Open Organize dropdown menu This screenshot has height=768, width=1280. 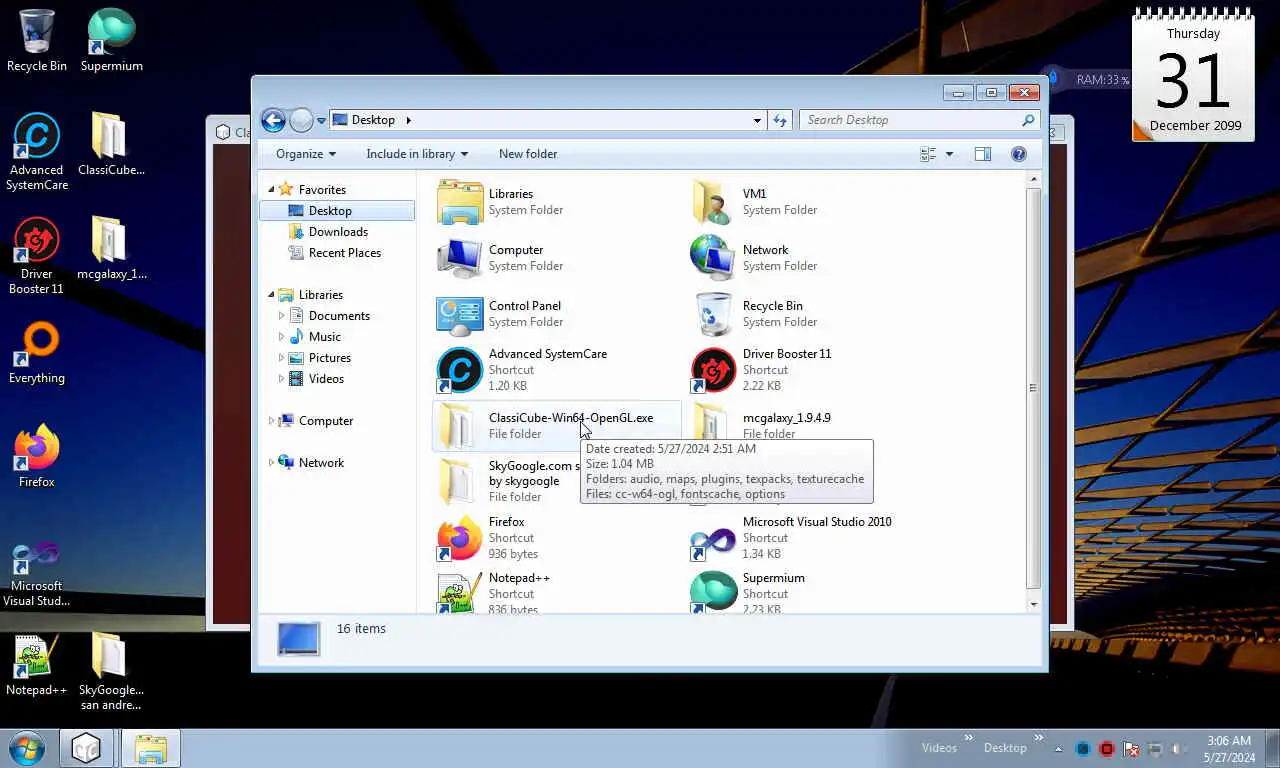click(306, 154)
